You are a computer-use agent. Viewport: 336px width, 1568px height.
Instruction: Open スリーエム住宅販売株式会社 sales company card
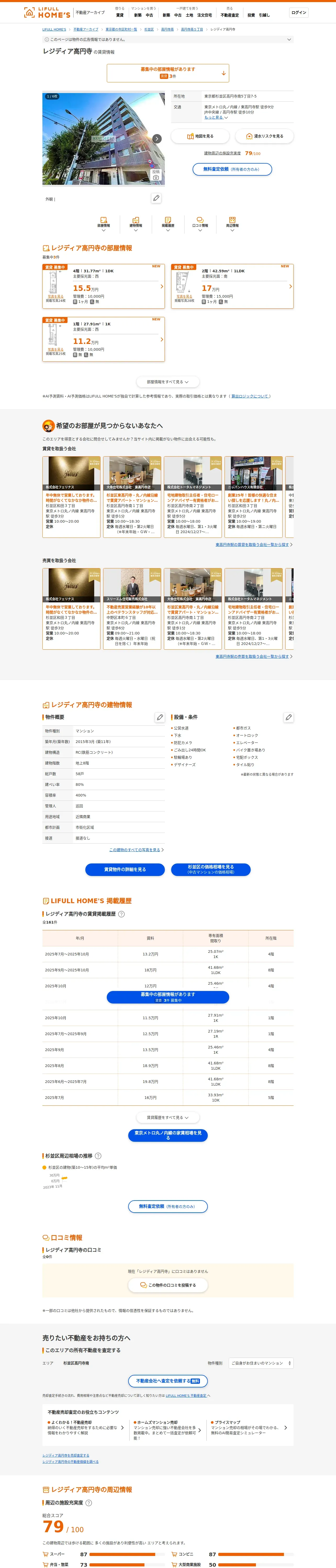132,609
